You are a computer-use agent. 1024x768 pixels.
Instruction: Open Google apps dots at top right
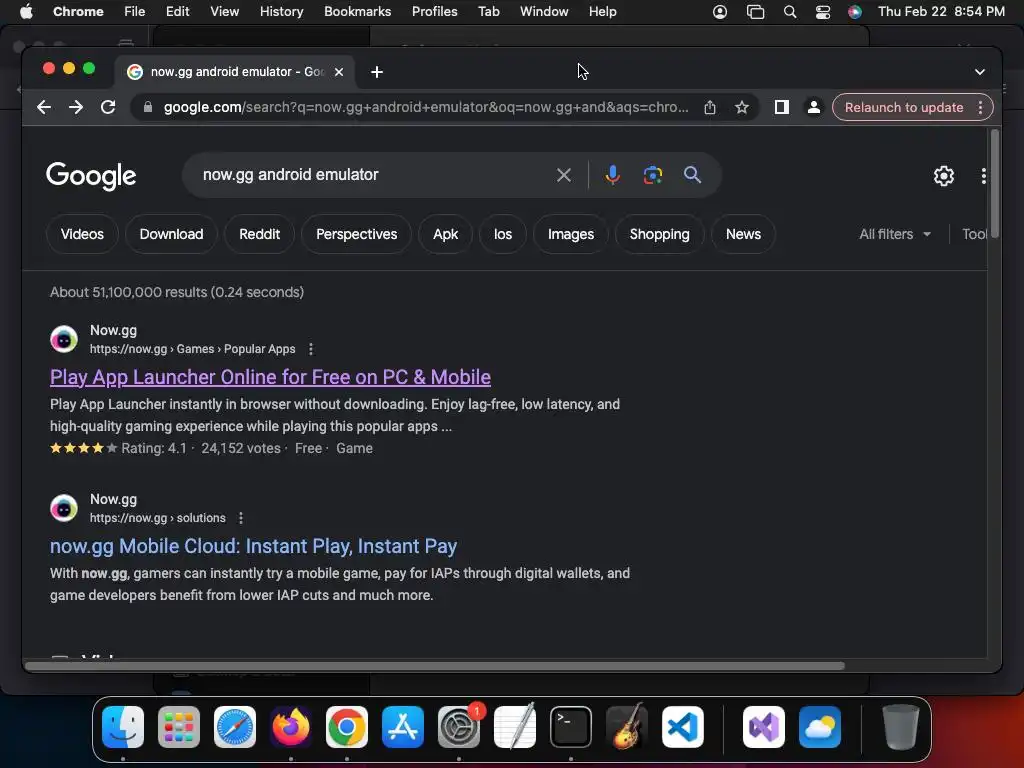pyautogui.click(x=984, y=176)
